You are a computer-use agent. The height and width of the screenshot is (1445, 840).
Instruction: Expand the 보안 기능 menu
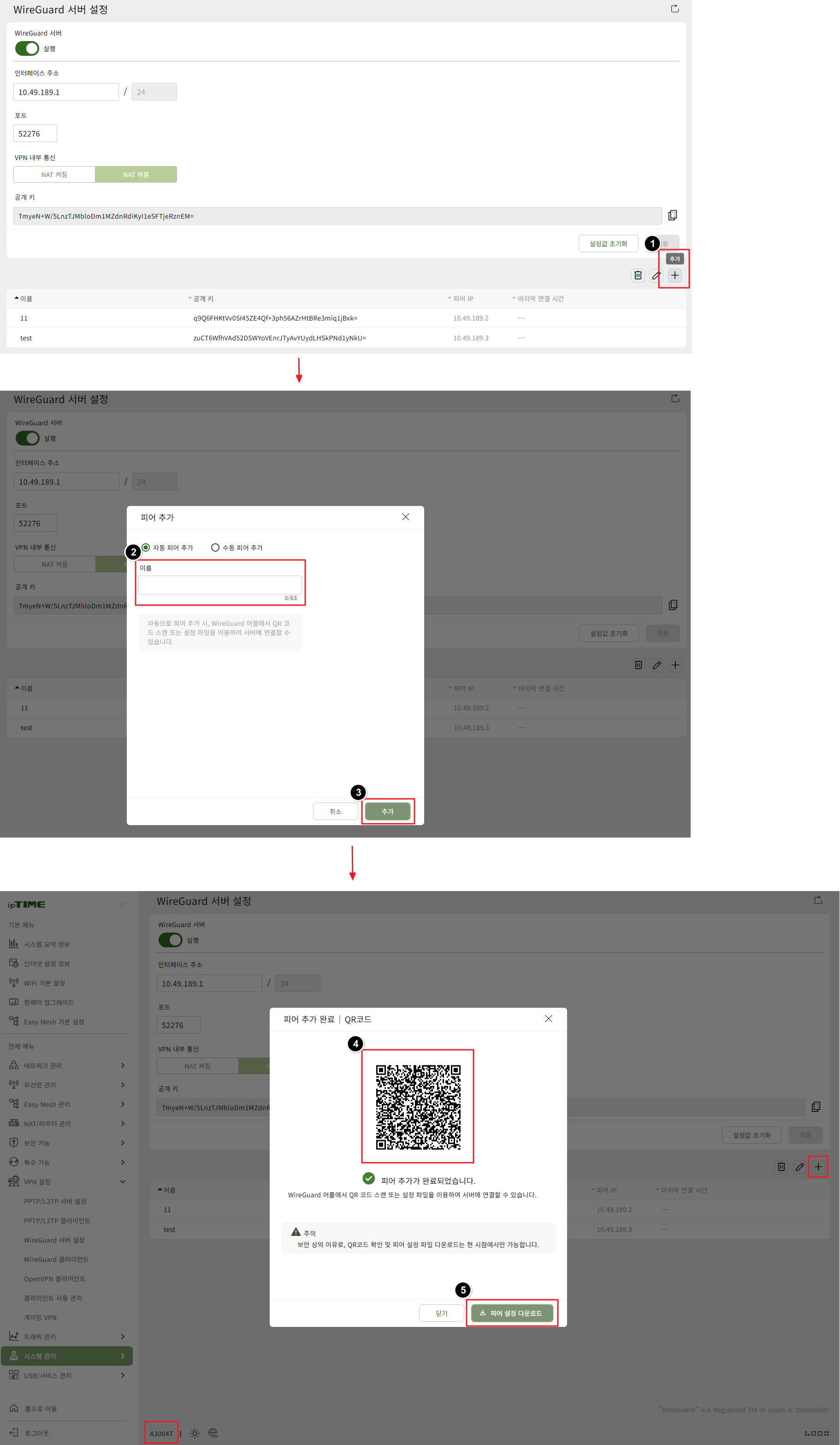pos(67,1143)
